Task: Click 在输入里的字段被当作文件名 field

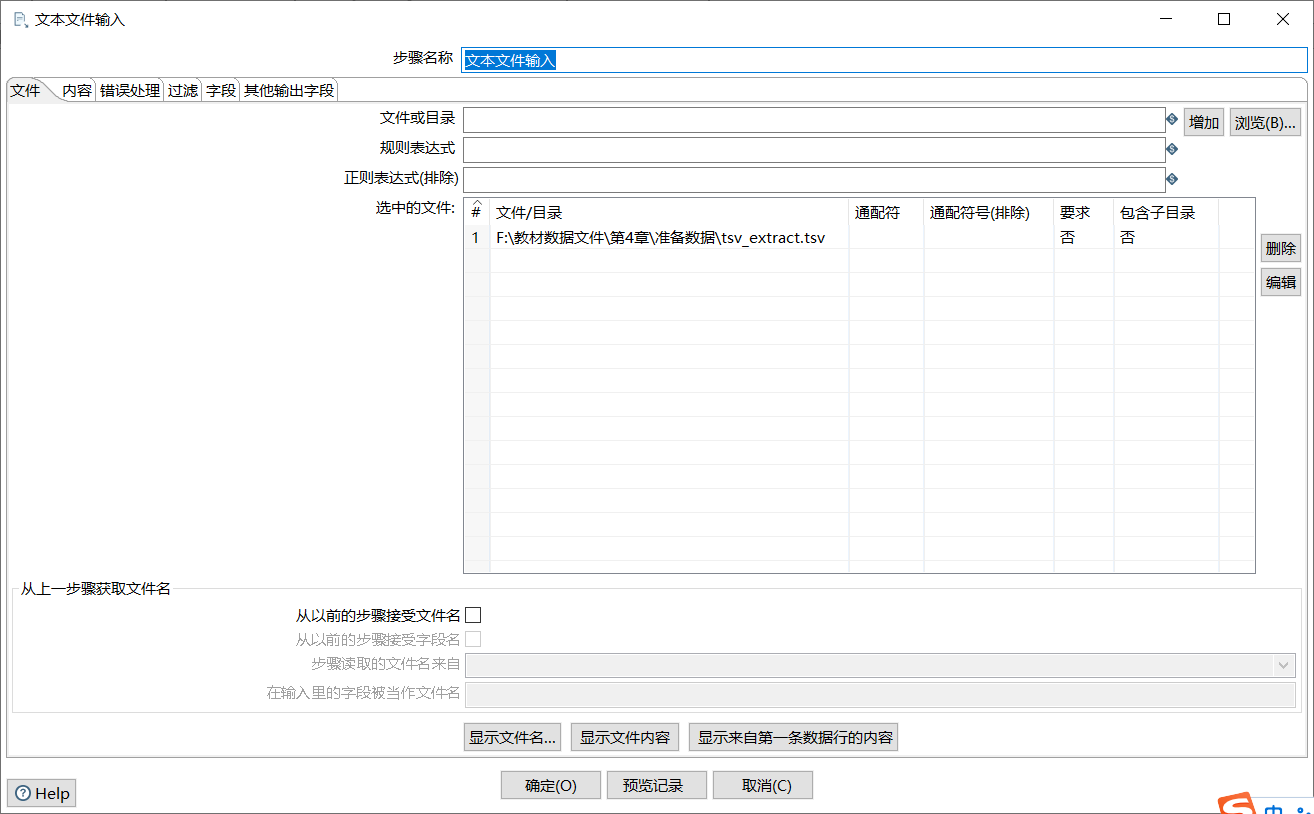Action: (x=880, y=694)
